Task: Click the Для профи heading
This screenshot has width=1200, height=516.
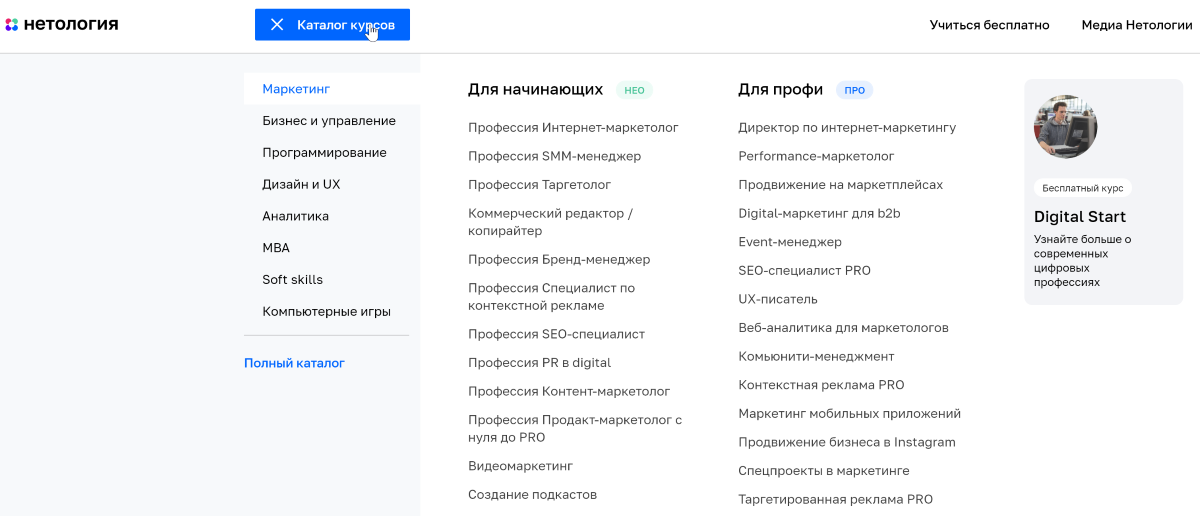Action: click(780, 89)
